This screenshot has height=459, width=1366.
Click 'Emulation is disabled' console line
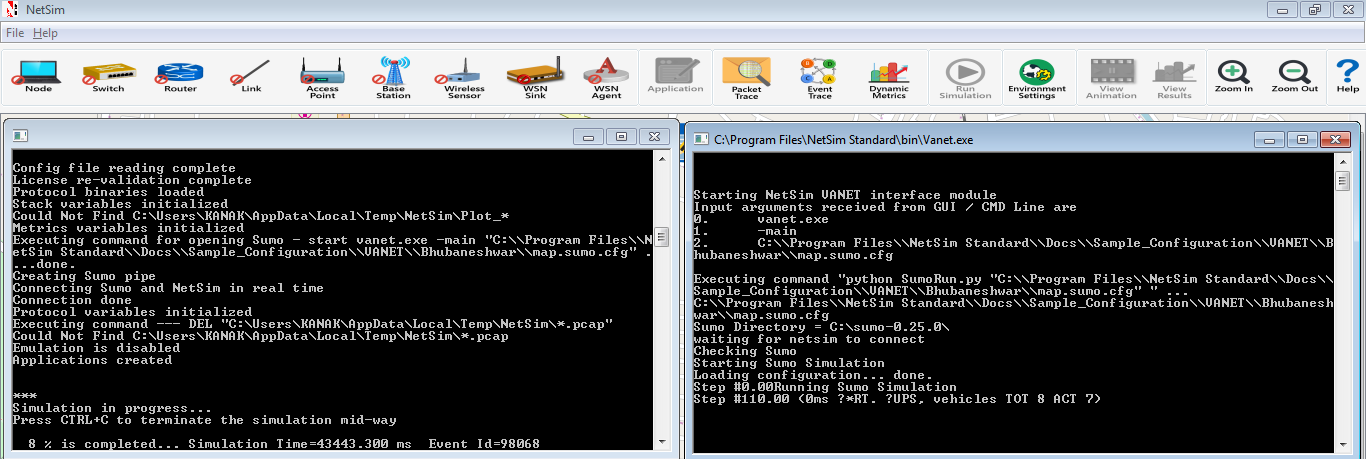tap(96, 348)
